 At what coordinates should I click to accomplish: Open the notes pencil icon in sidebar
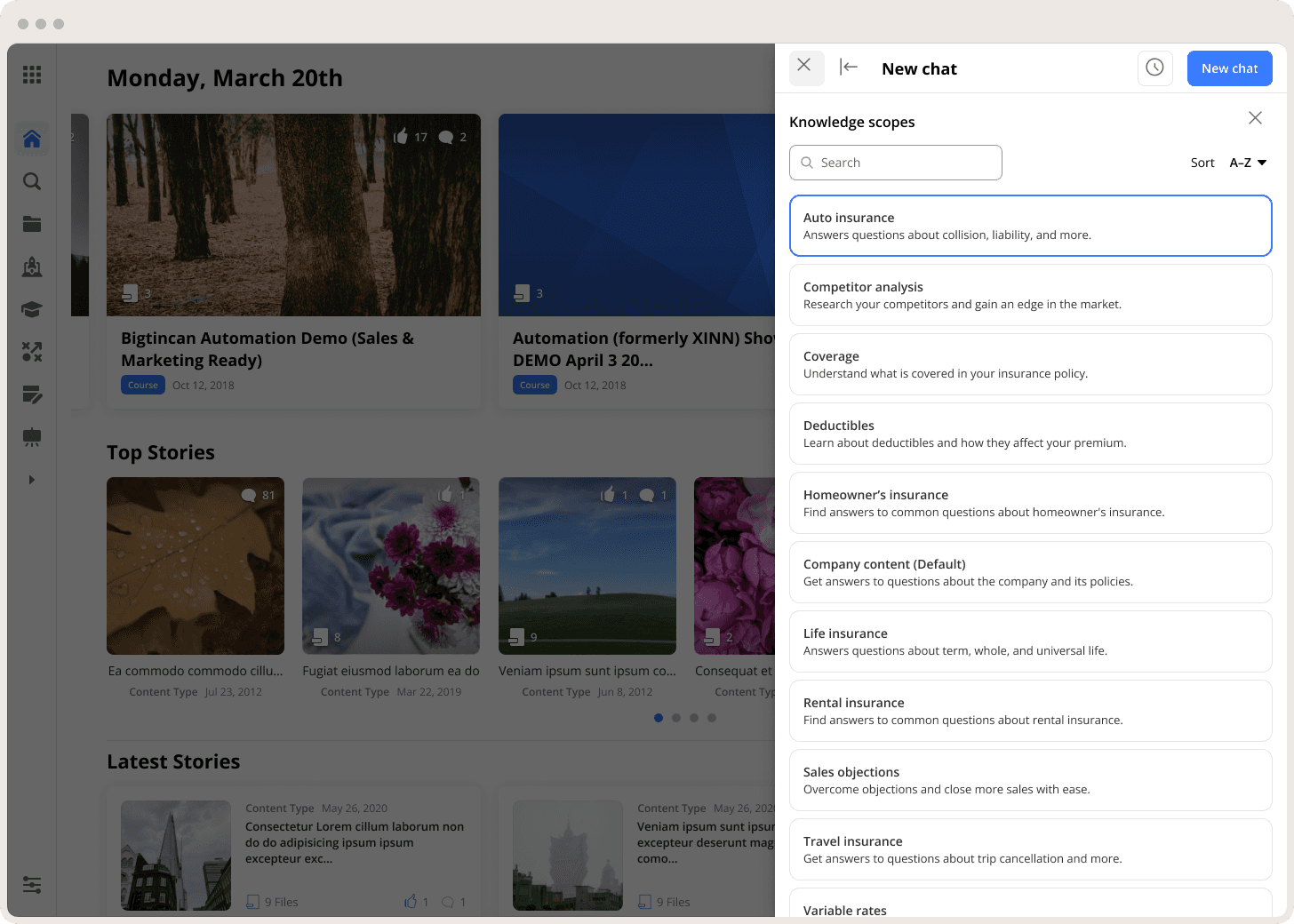(x=32, y=394)
